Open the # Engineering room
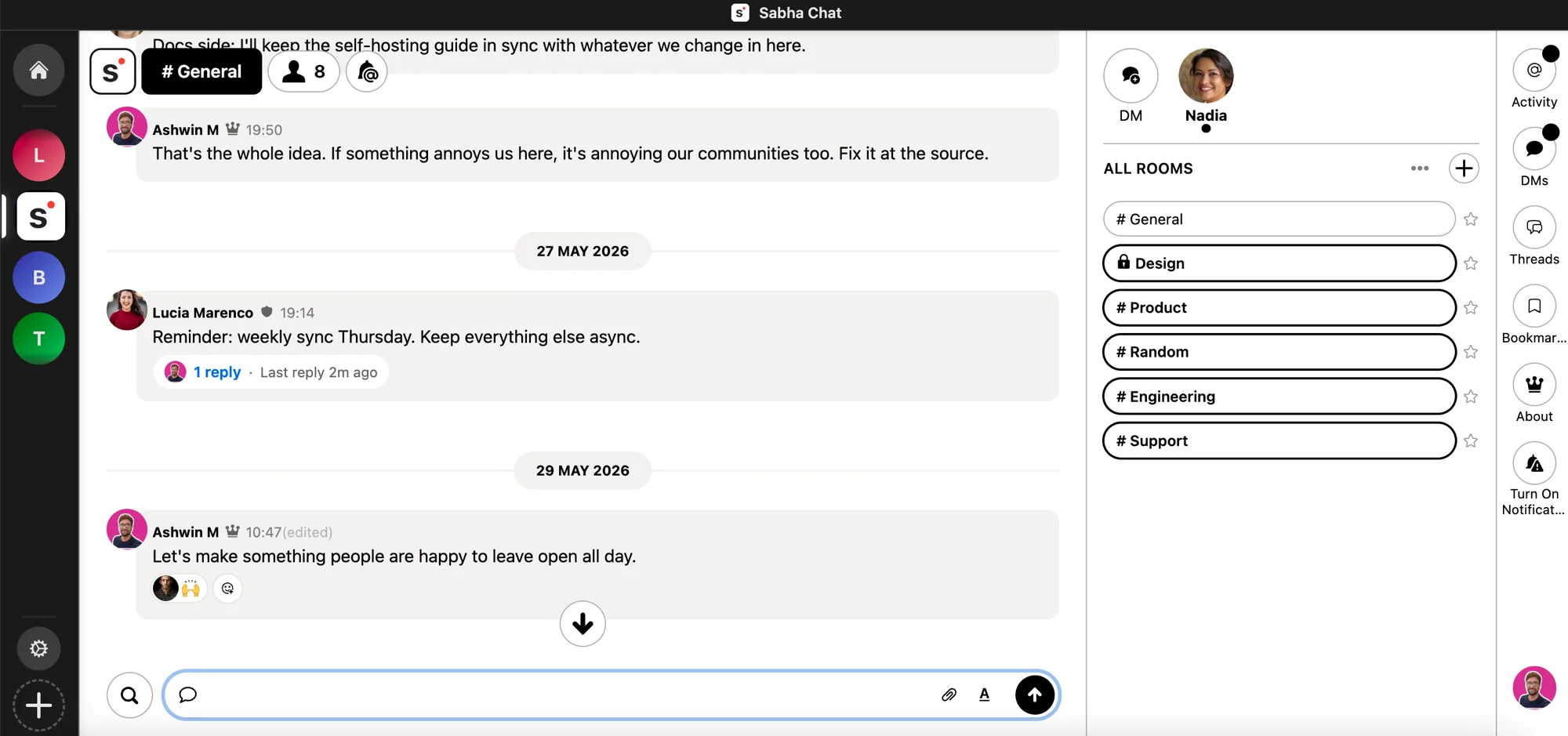 (1279, 397)
